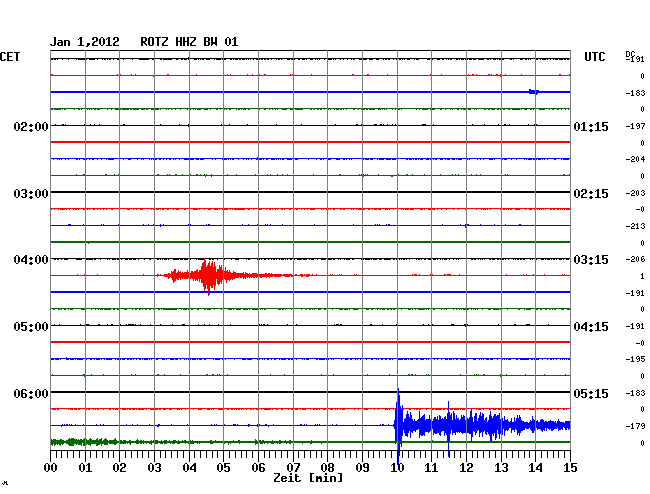
Task: Click the x-axis minute label "05"
Action: [223, 468]
